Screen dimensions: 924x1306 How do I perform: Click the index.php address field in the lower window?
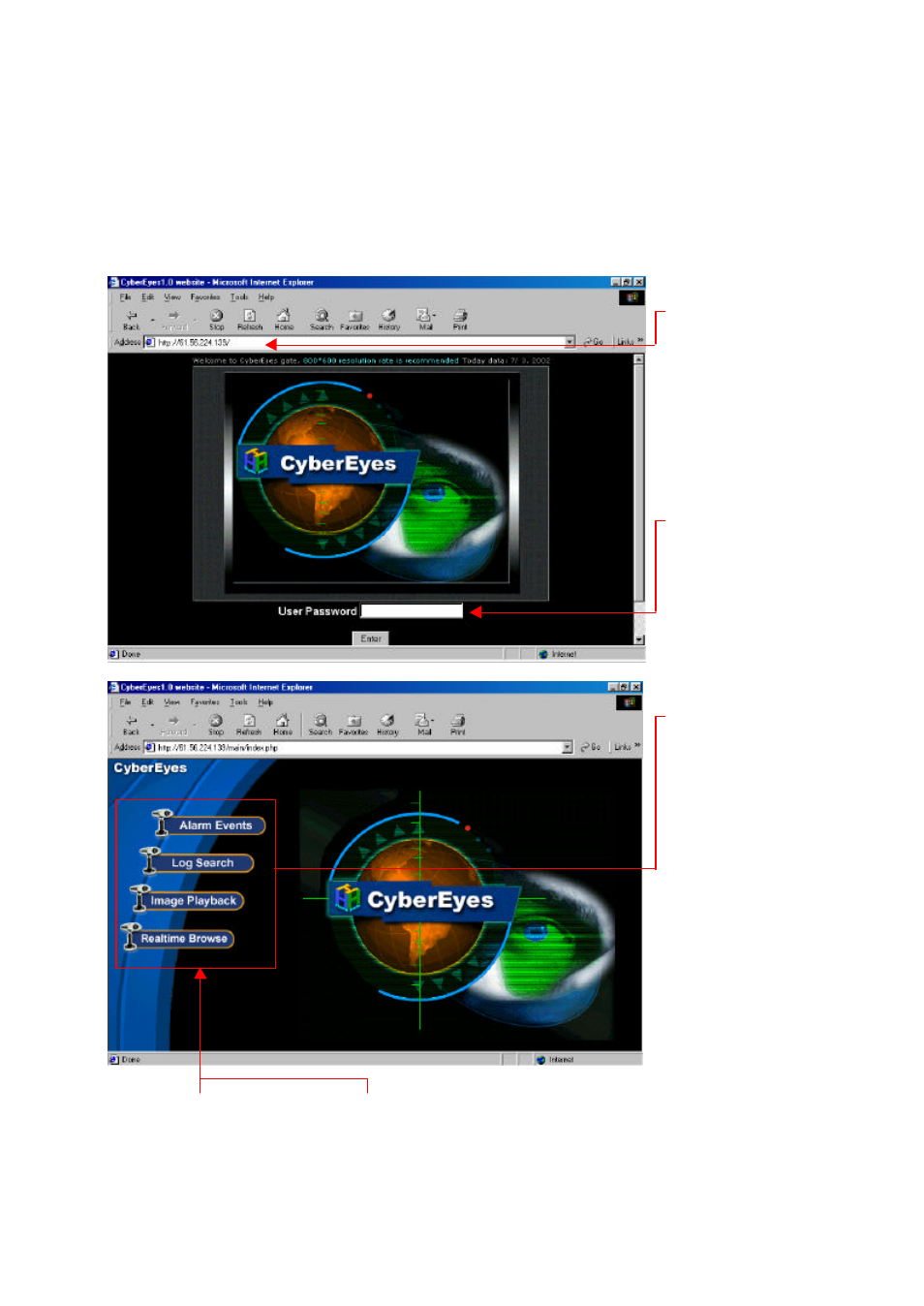[358, 747]
